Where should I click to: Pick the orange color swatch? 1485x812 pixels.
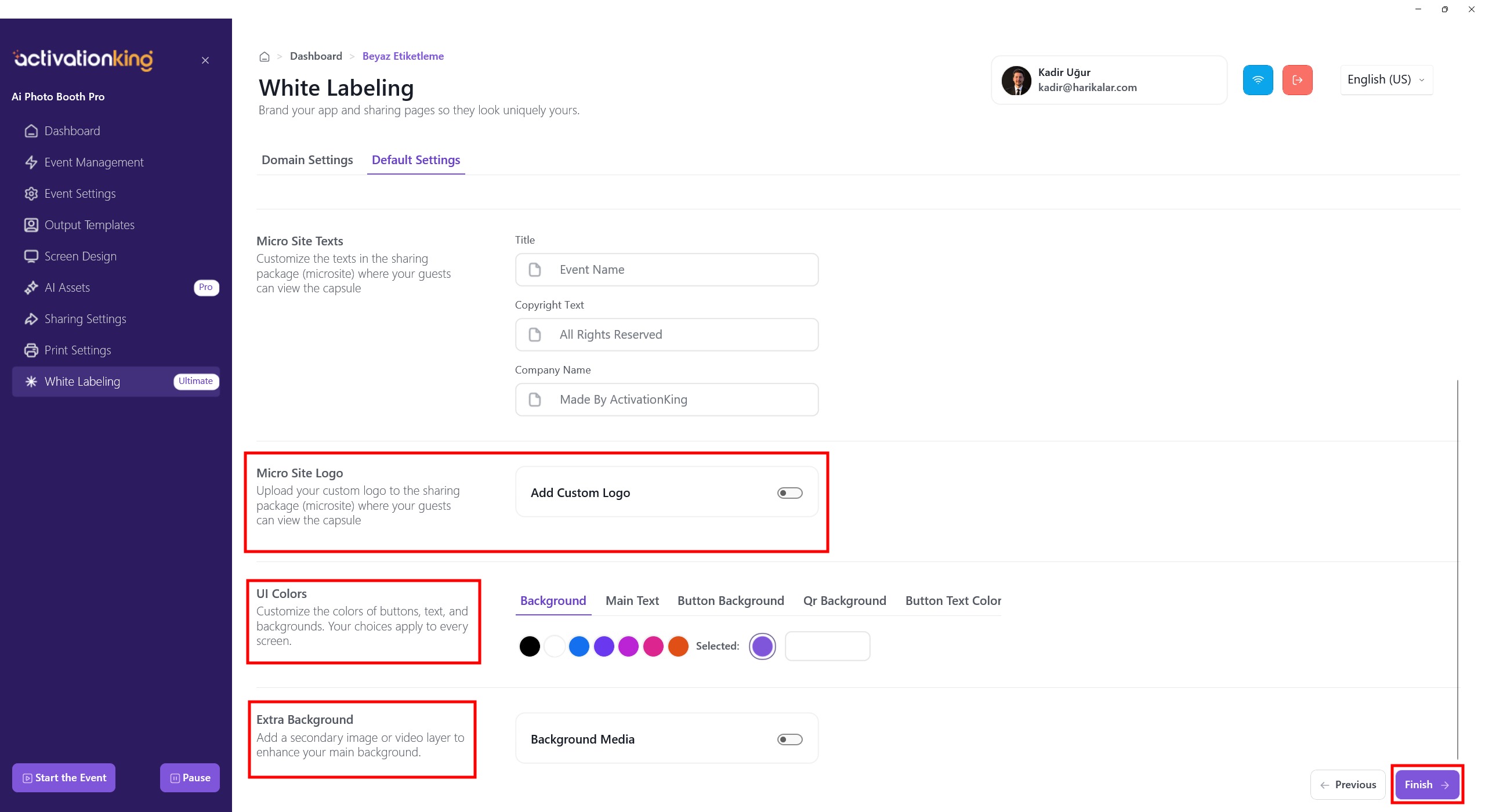pos(678,646)
